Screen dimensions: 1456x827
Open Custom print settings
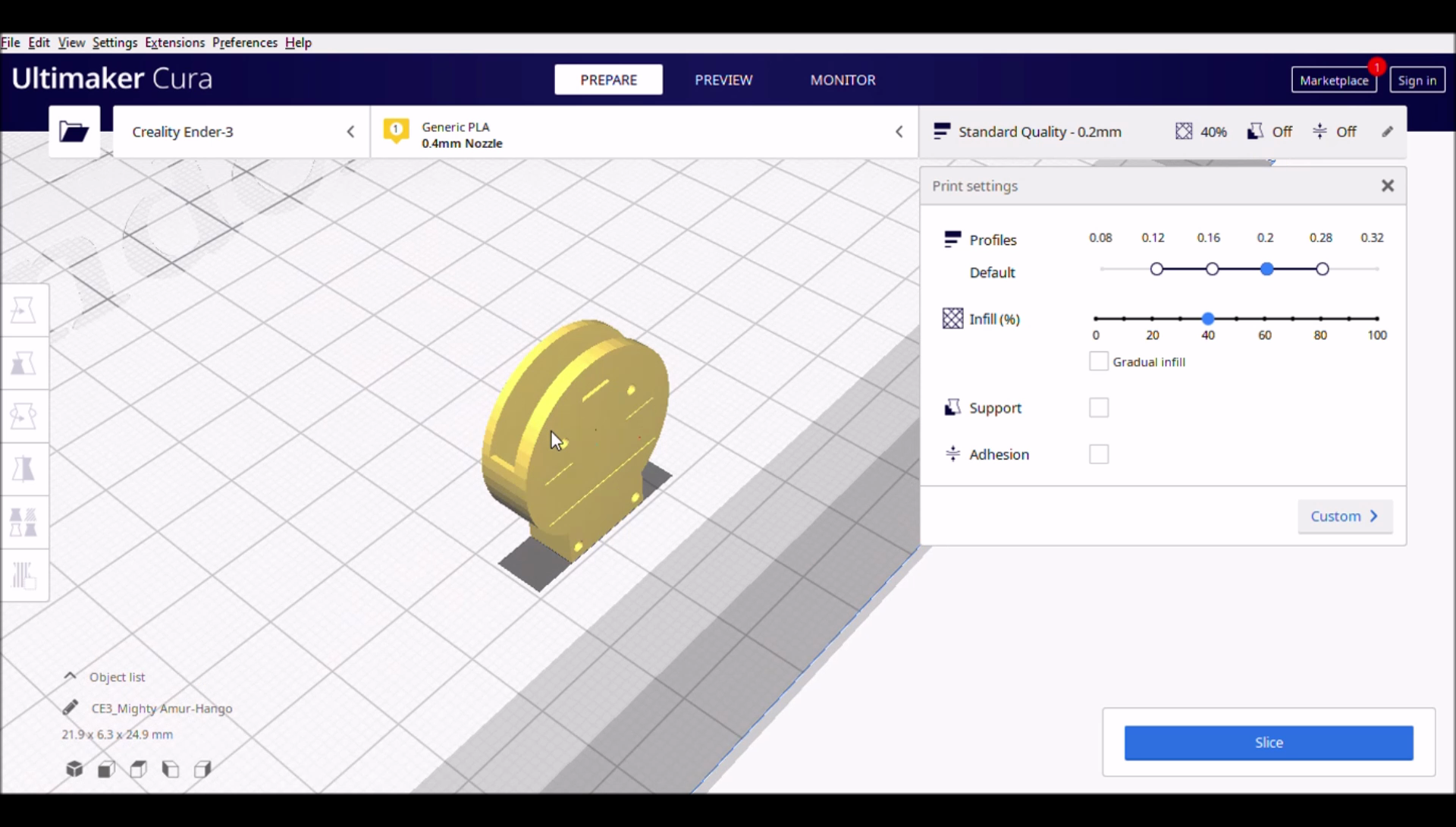pos(1345,516)
